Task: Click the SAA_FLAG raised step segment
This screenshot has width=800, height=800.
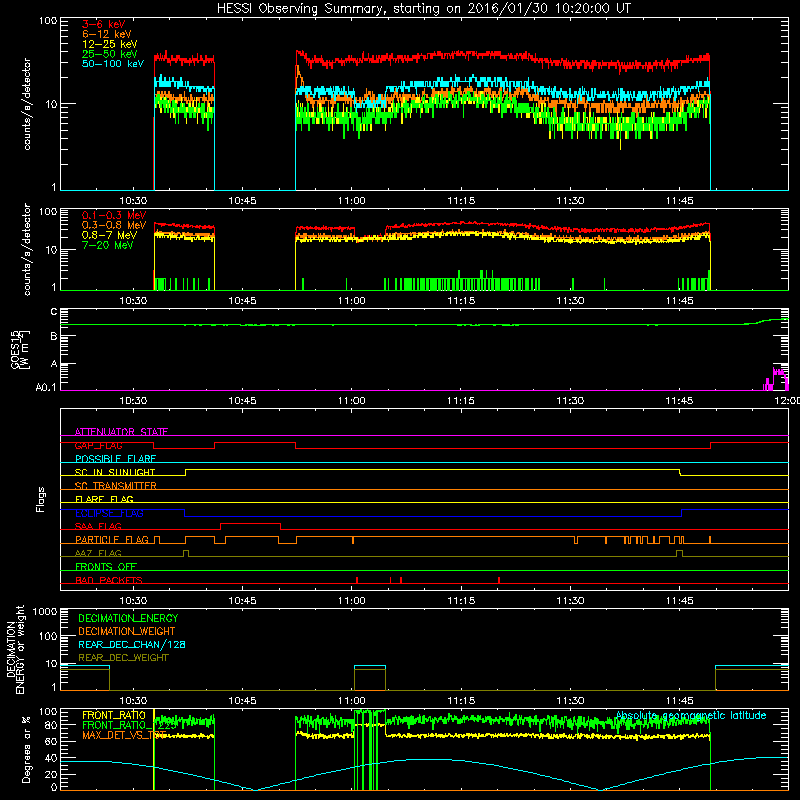Action: click(x=251, y=523)
